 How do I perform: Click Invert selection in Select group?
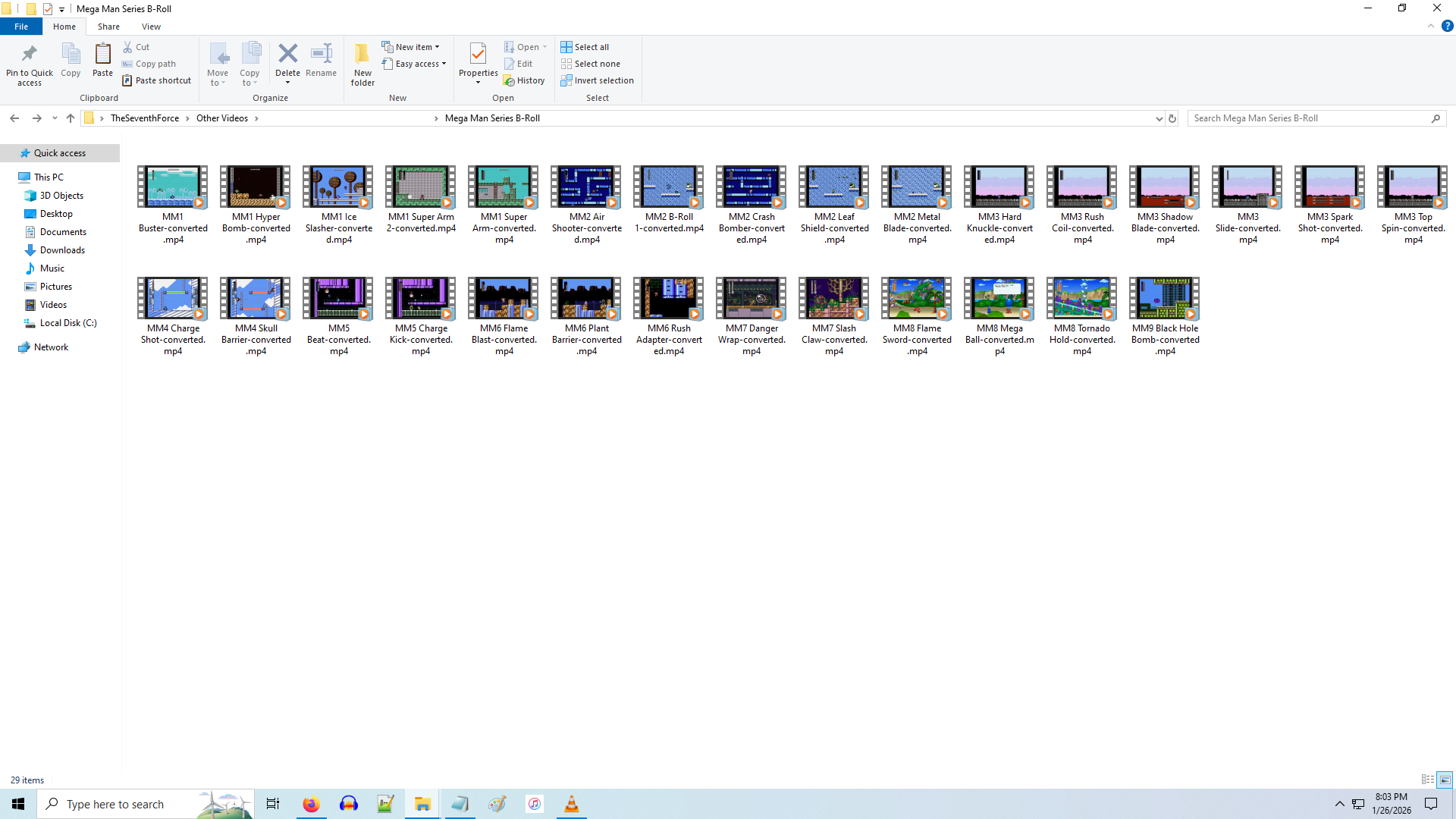pos(597,80)
